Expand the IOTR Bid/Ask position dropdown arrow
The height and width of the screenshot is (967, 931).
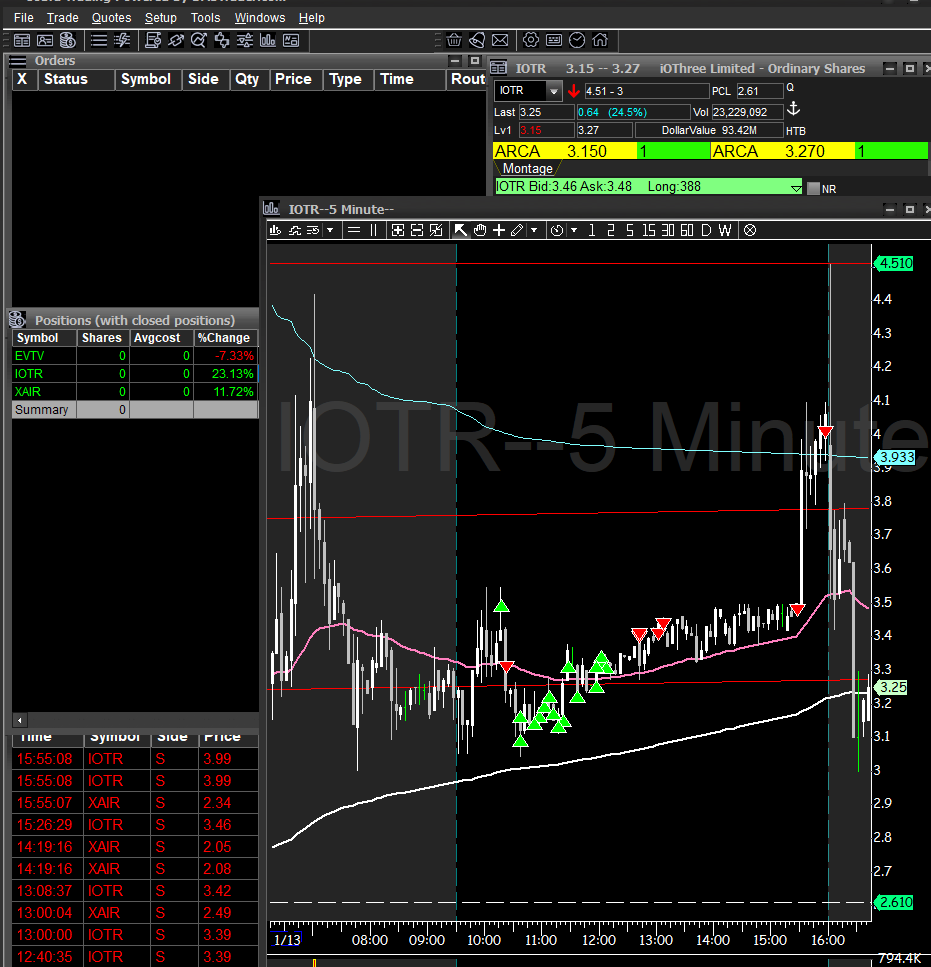point(796,188)
